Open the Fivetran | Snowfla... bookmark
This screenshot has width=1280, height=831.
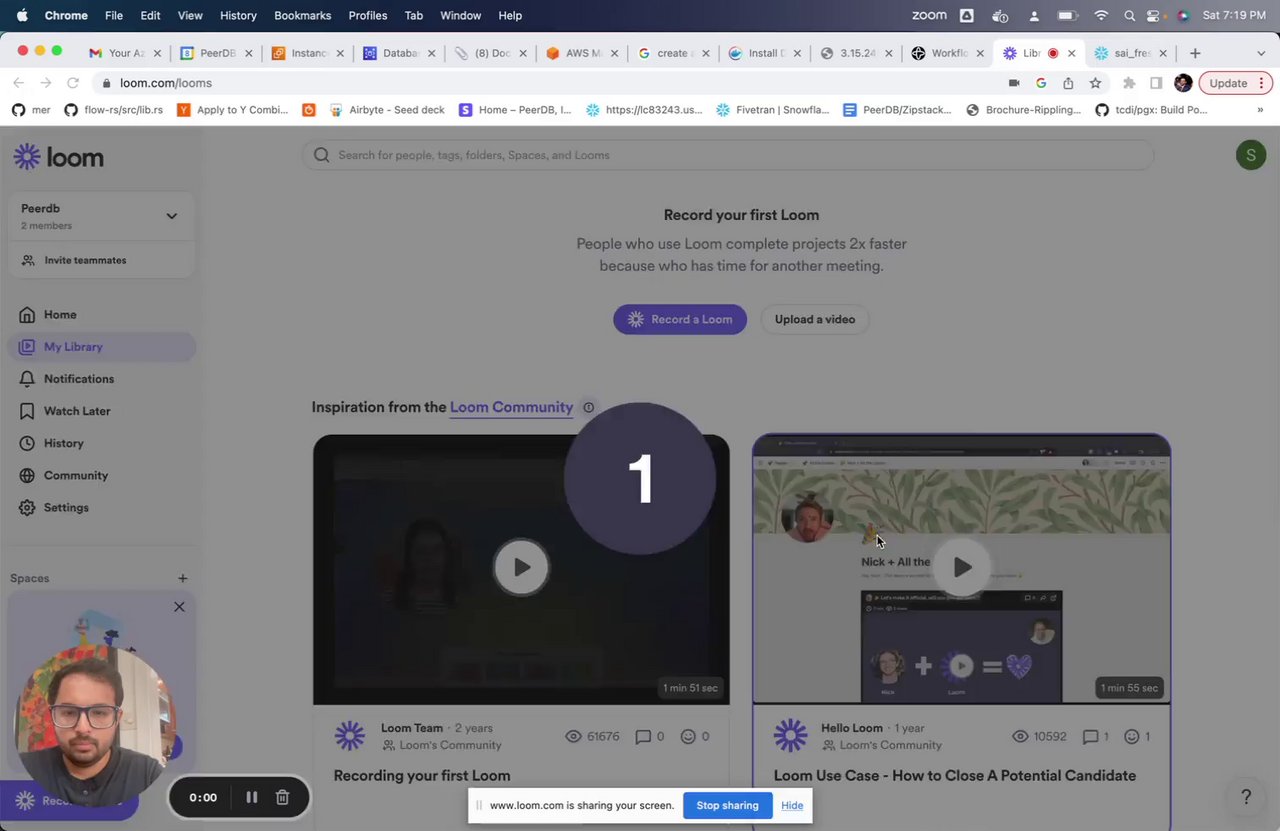click(x=773, y=110)
